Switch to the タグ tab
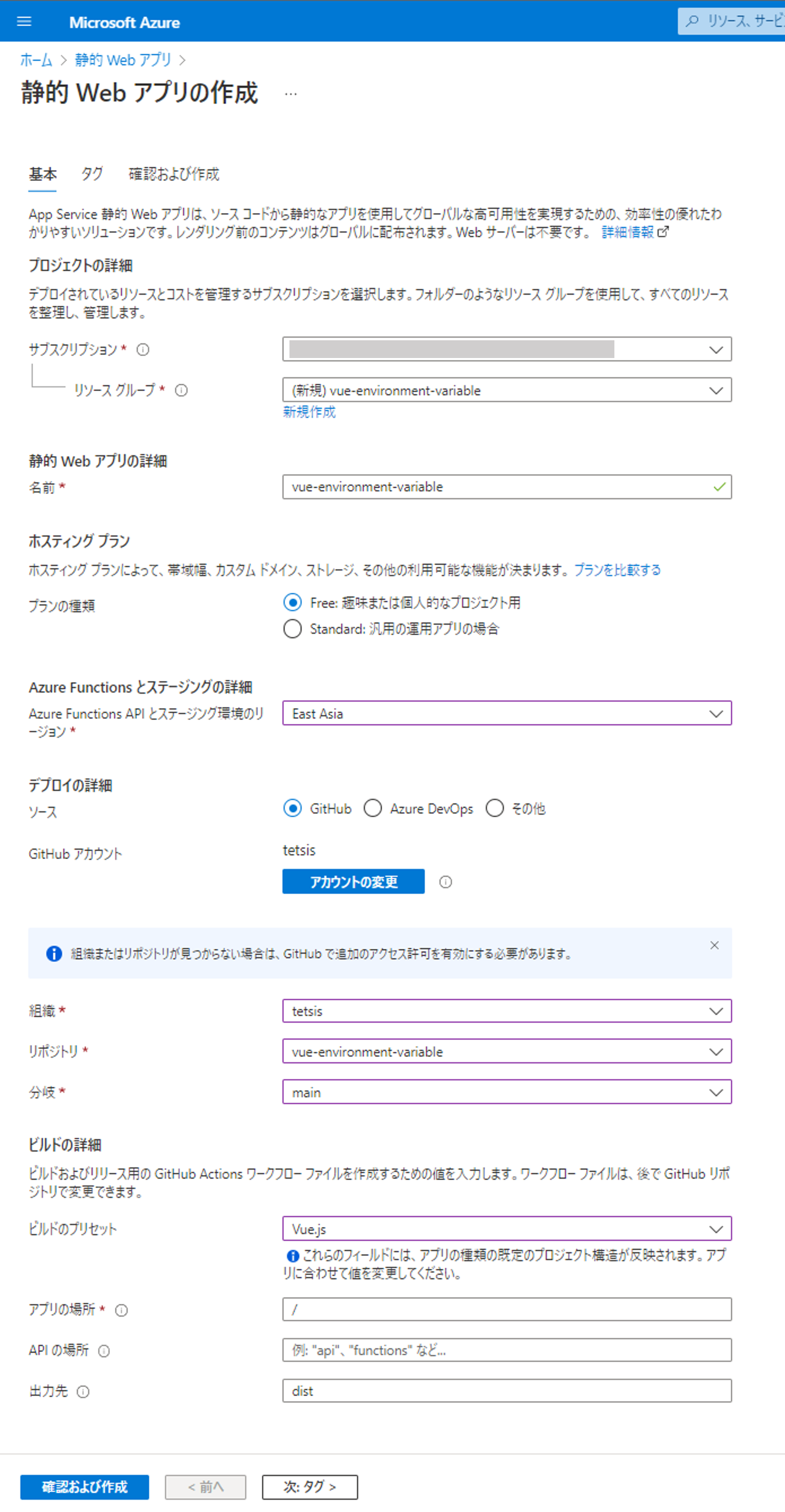This screenshot has width=785, height=1512. [92, 174]
